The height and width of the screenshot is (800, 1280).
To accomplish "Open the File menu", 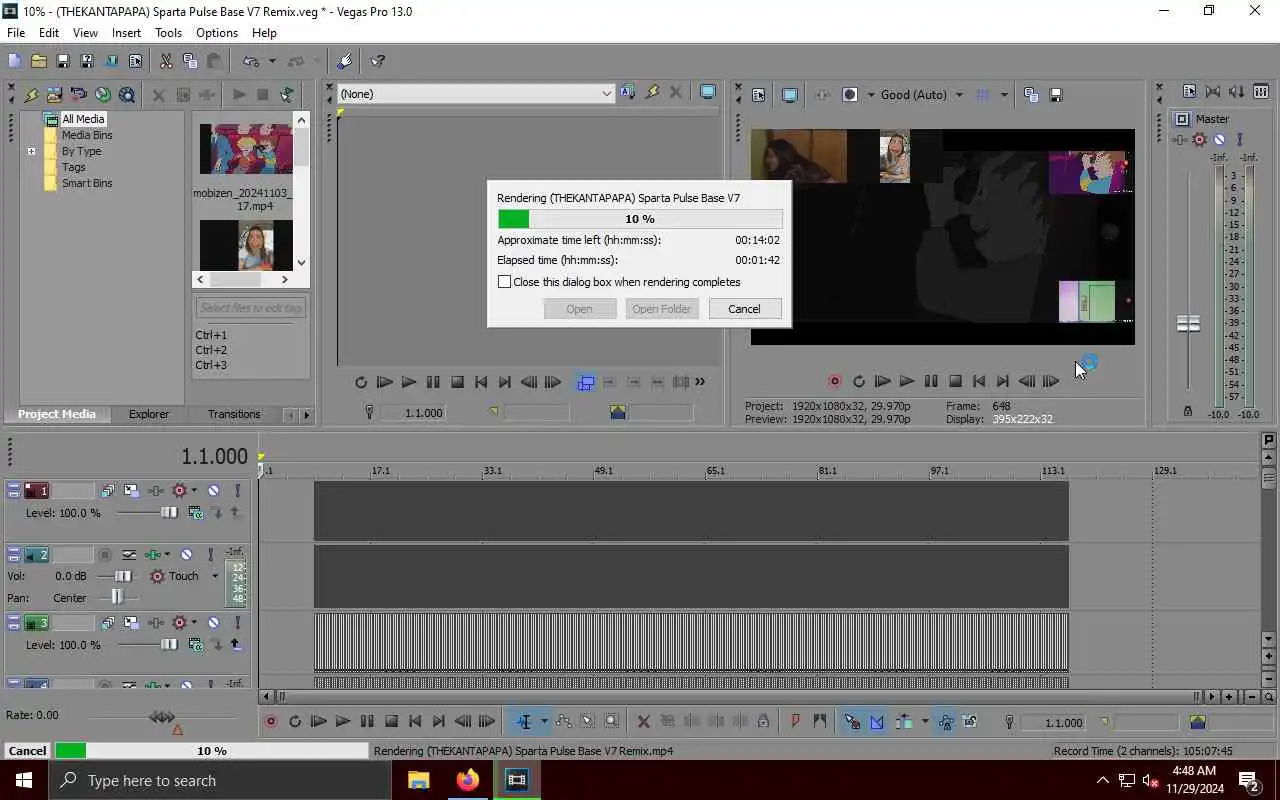I will (x=16, y=33).
